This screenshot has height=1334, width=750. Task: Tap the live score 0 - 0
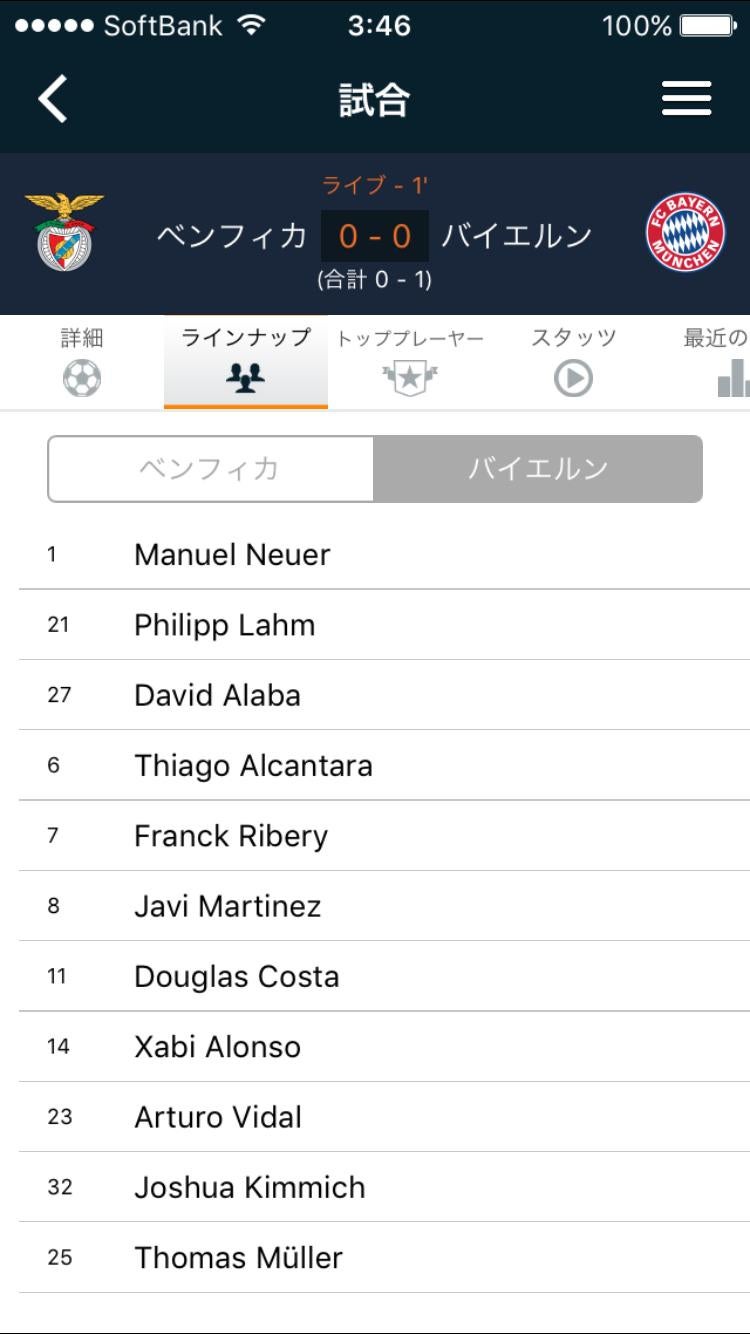pyautogui.click(x=375, y=236)
